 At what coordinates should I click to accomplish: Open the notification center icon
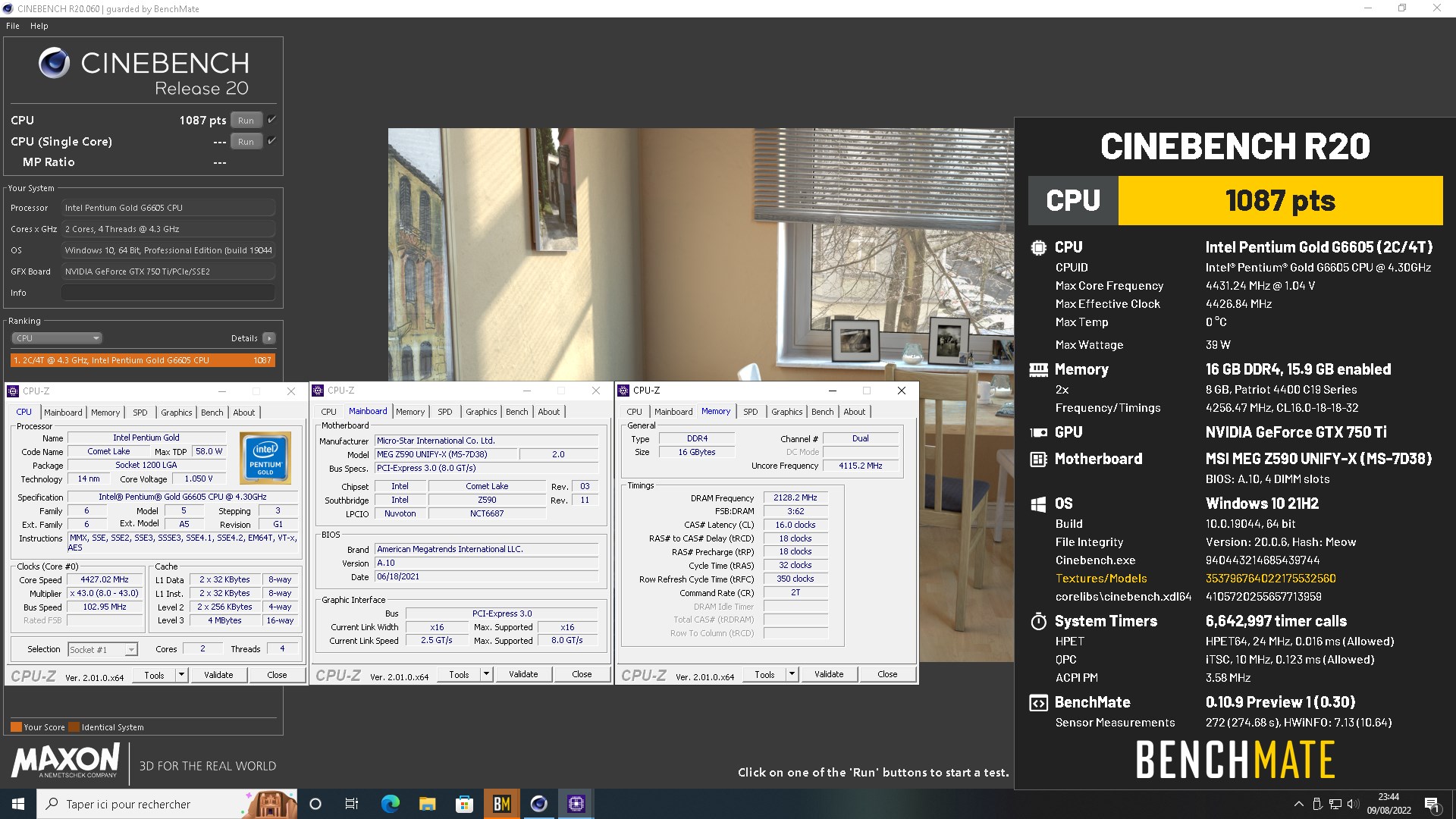(x=1432, y=804)
